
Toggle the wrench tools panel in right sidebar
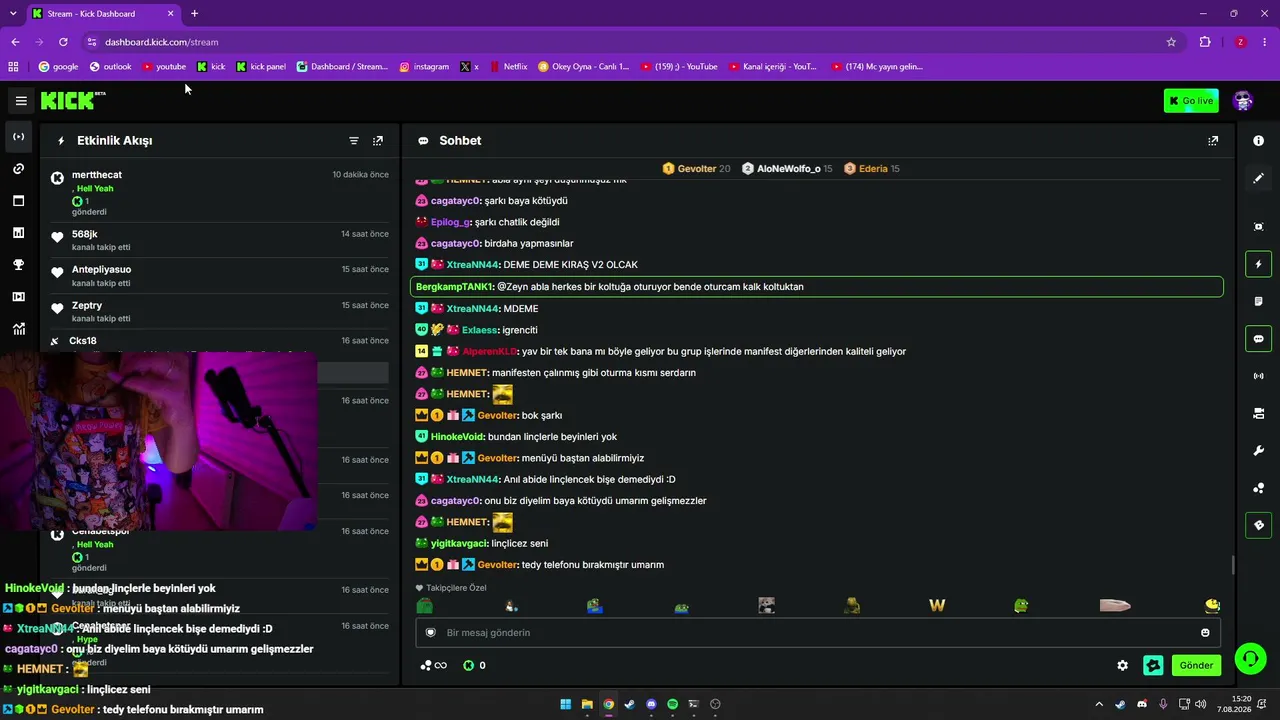pyautogui.click(x=1258, y=451)
